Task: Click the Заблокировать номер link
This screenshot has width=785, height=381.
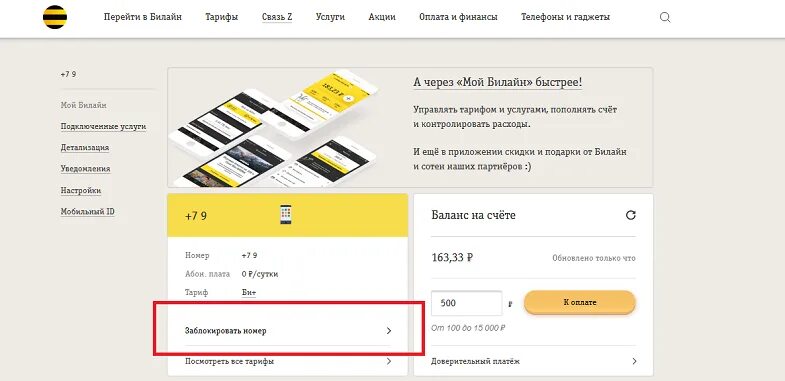Action: pyautogui.click(x=225, y=331)
